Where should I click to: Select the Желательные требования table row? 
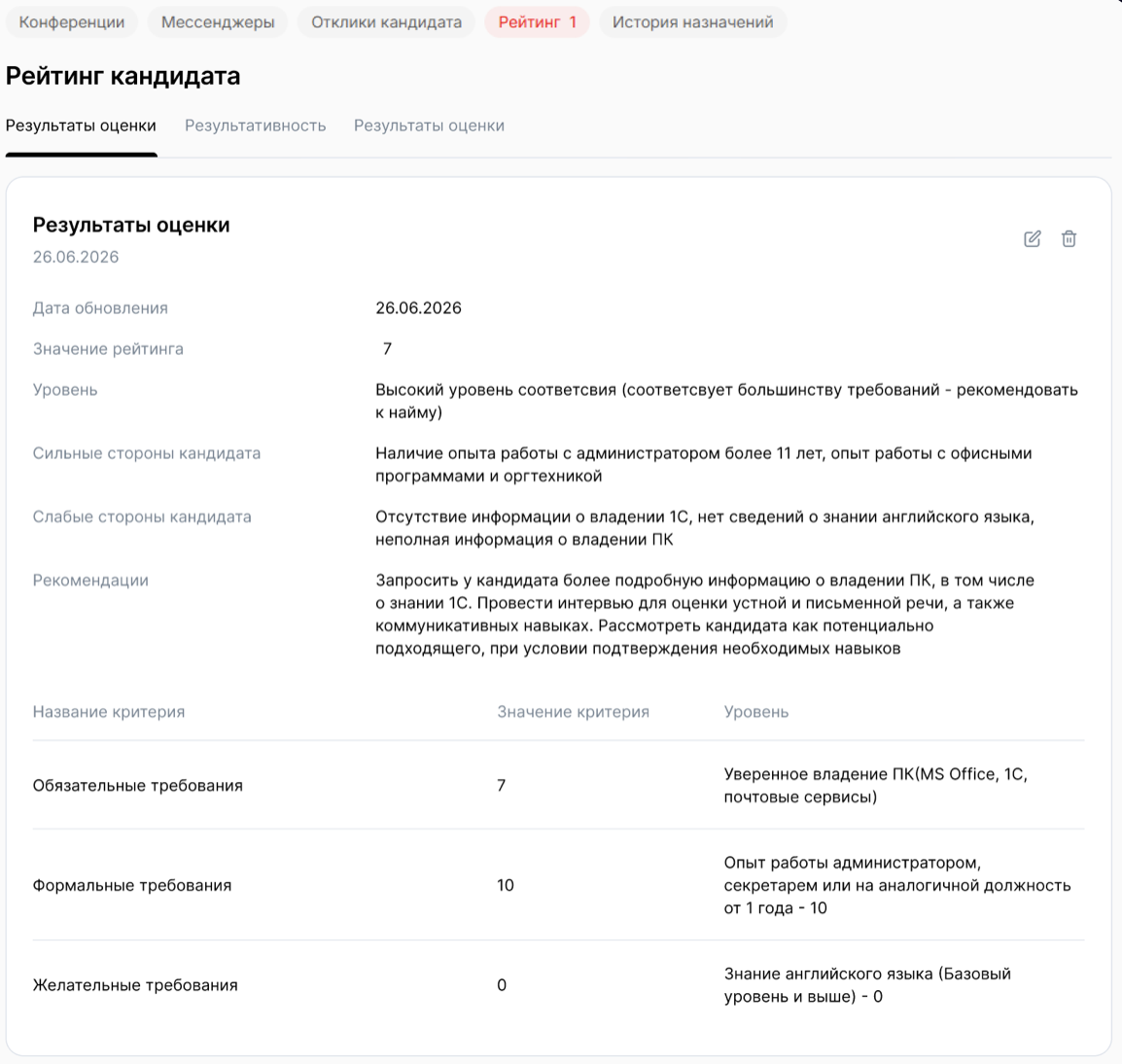[135, 985]
